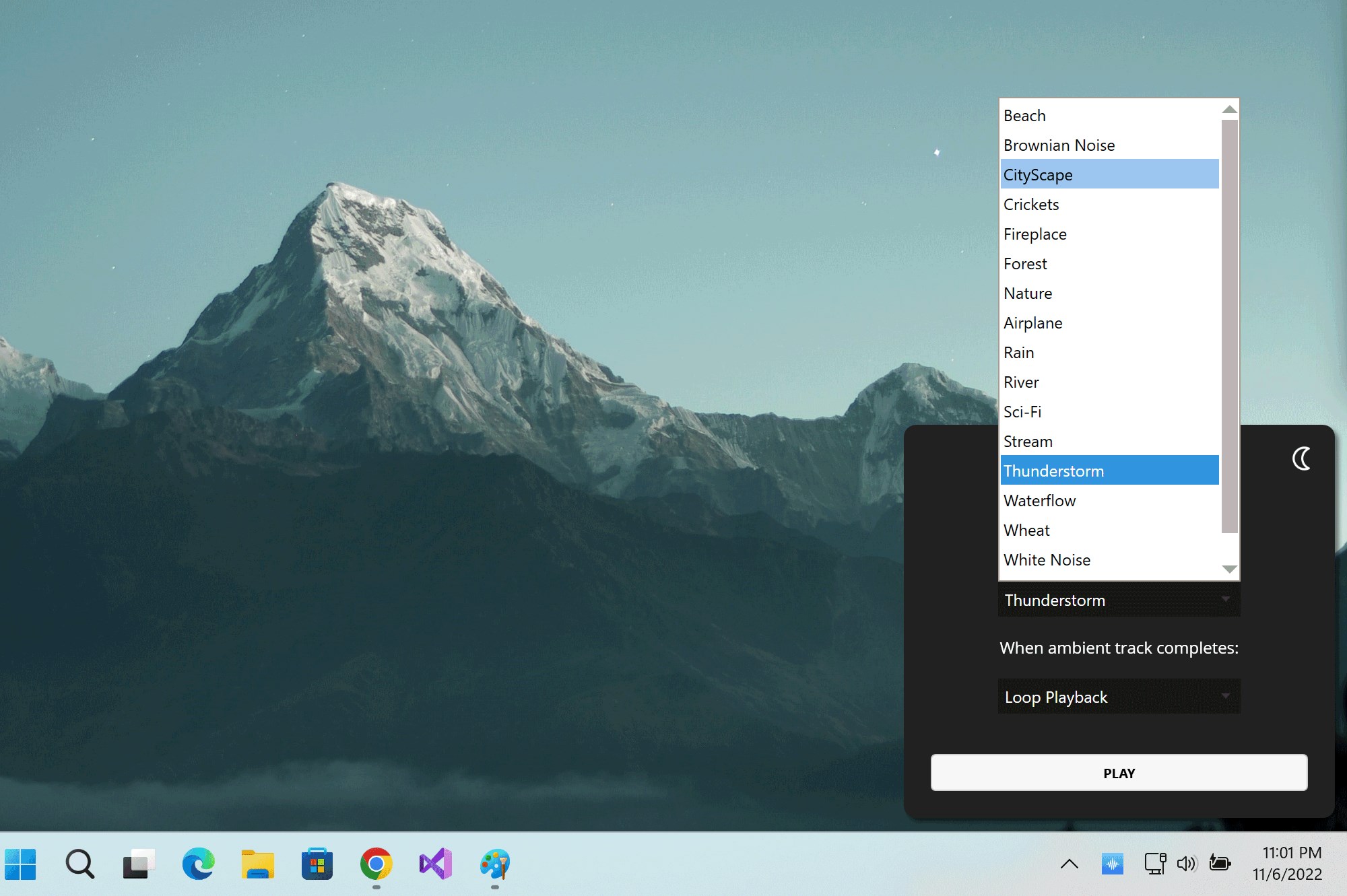Click the sound list scrollbar thumb
Screen dimensions: 1347x896
coord(1229,326)
